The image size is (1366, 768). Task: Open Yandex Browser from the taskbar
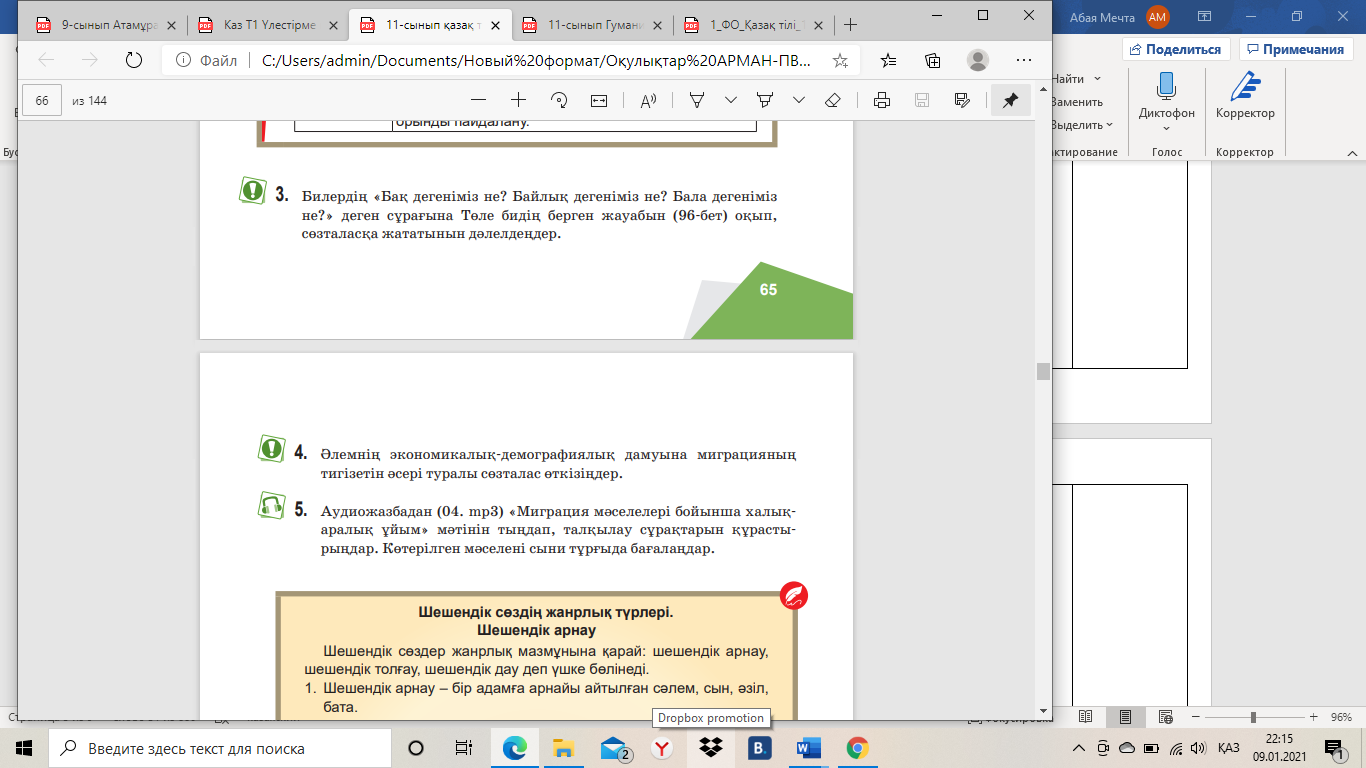coord(662,748)
